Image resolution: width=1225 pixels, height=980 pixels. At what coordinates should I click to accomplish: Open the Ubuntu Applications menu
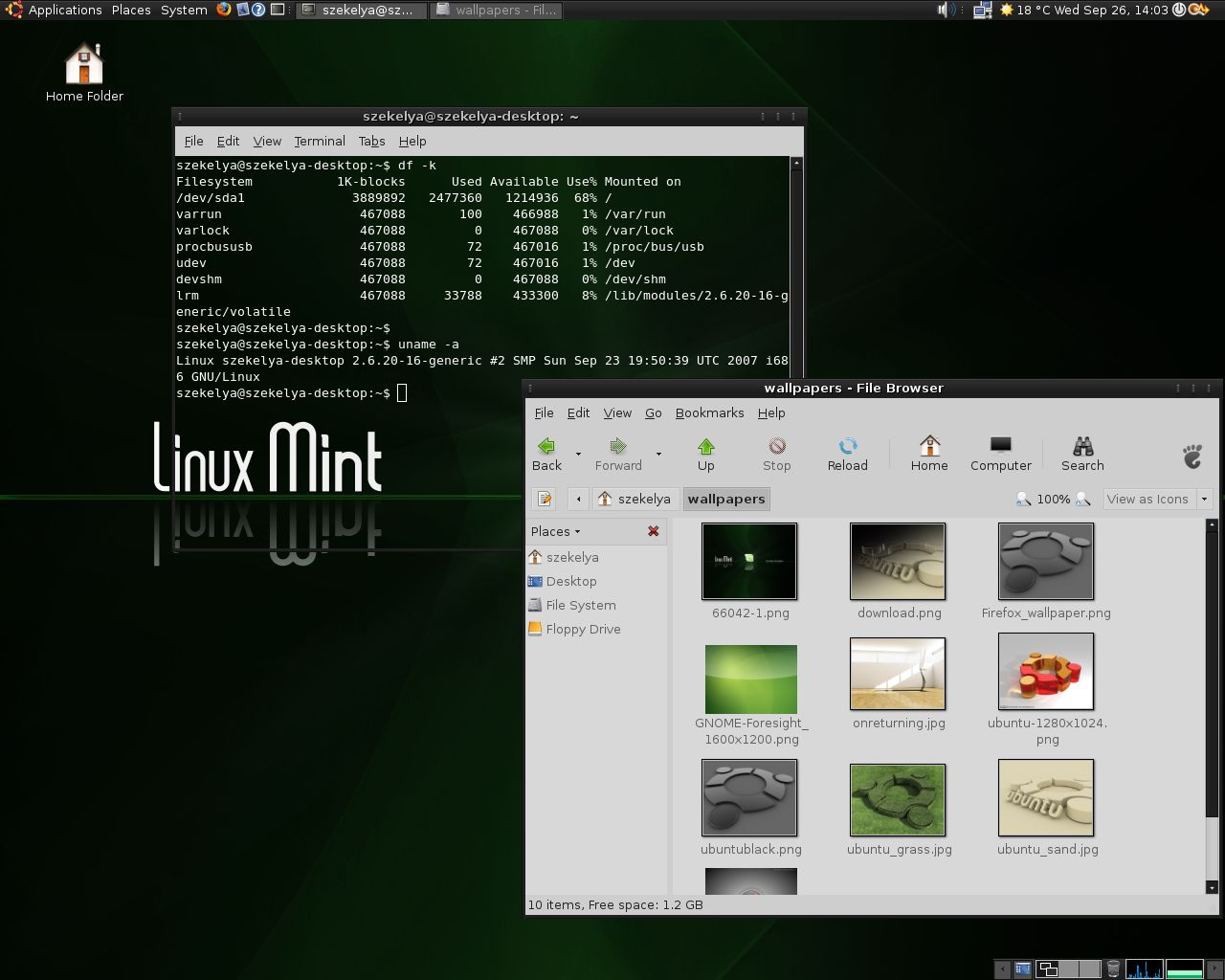[x=55, y=10]
